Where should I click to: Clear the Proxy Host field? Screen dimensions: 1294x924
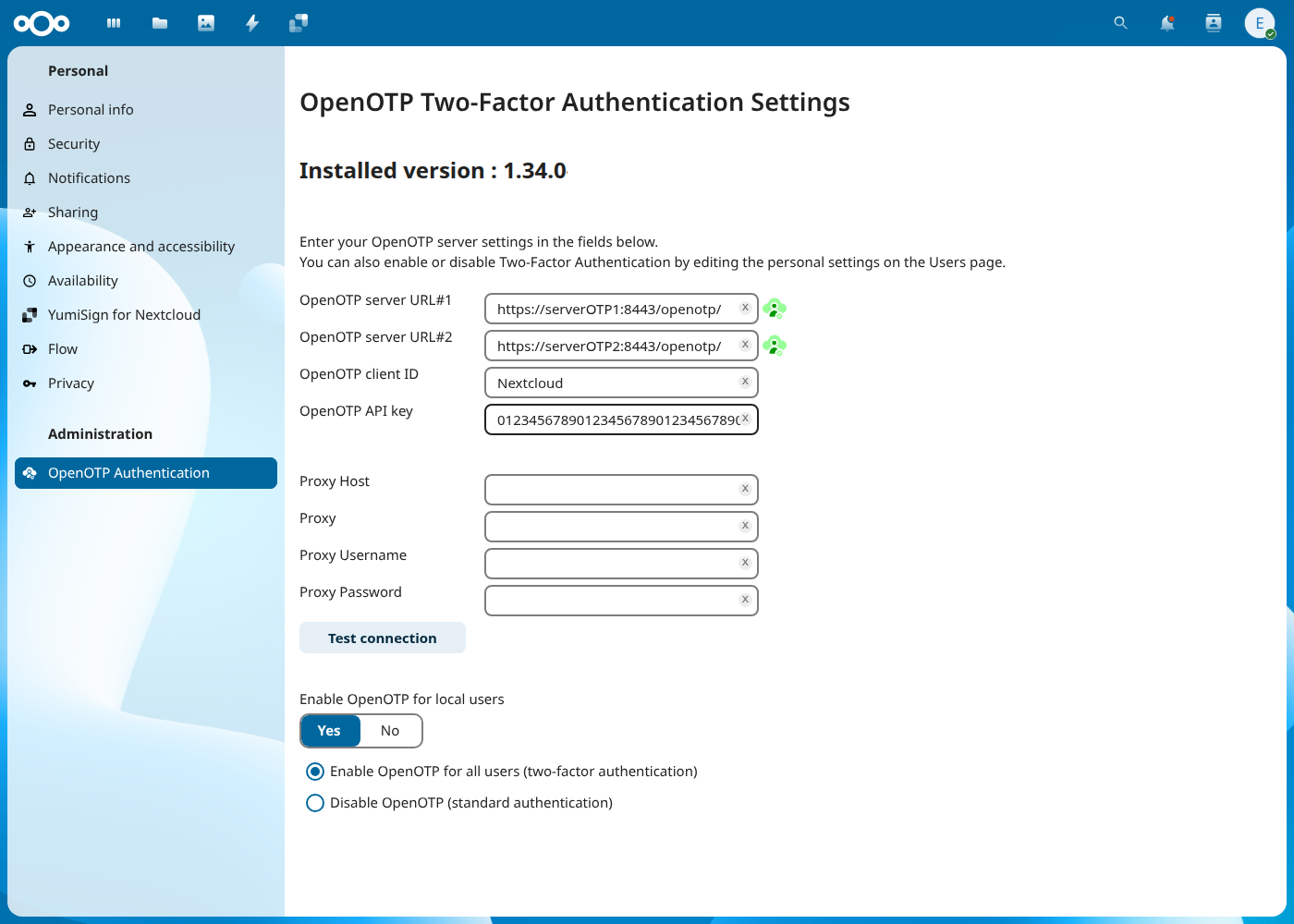click(x=745, y=489)
